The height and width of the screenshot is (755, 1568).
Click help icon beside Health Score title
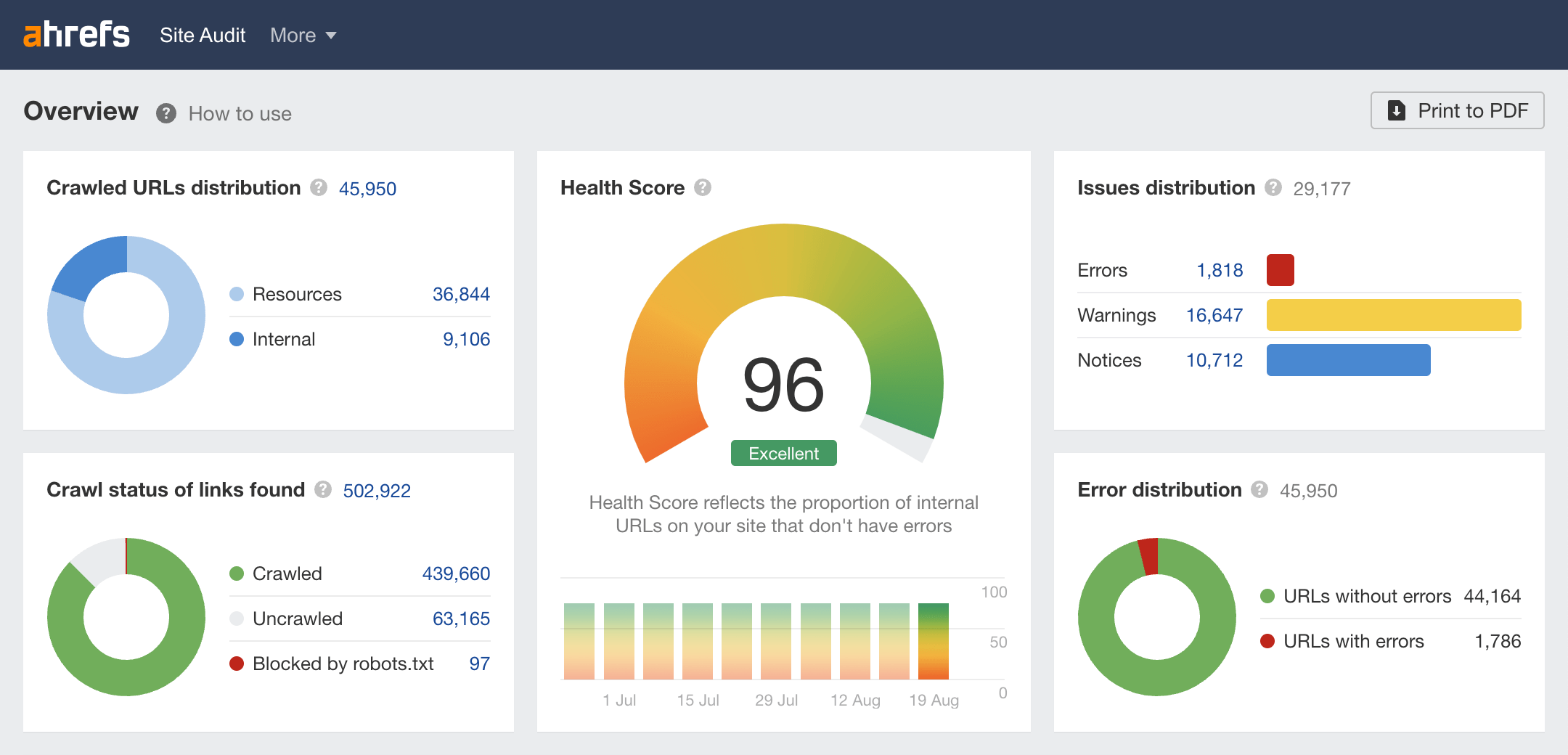(702, 188)
